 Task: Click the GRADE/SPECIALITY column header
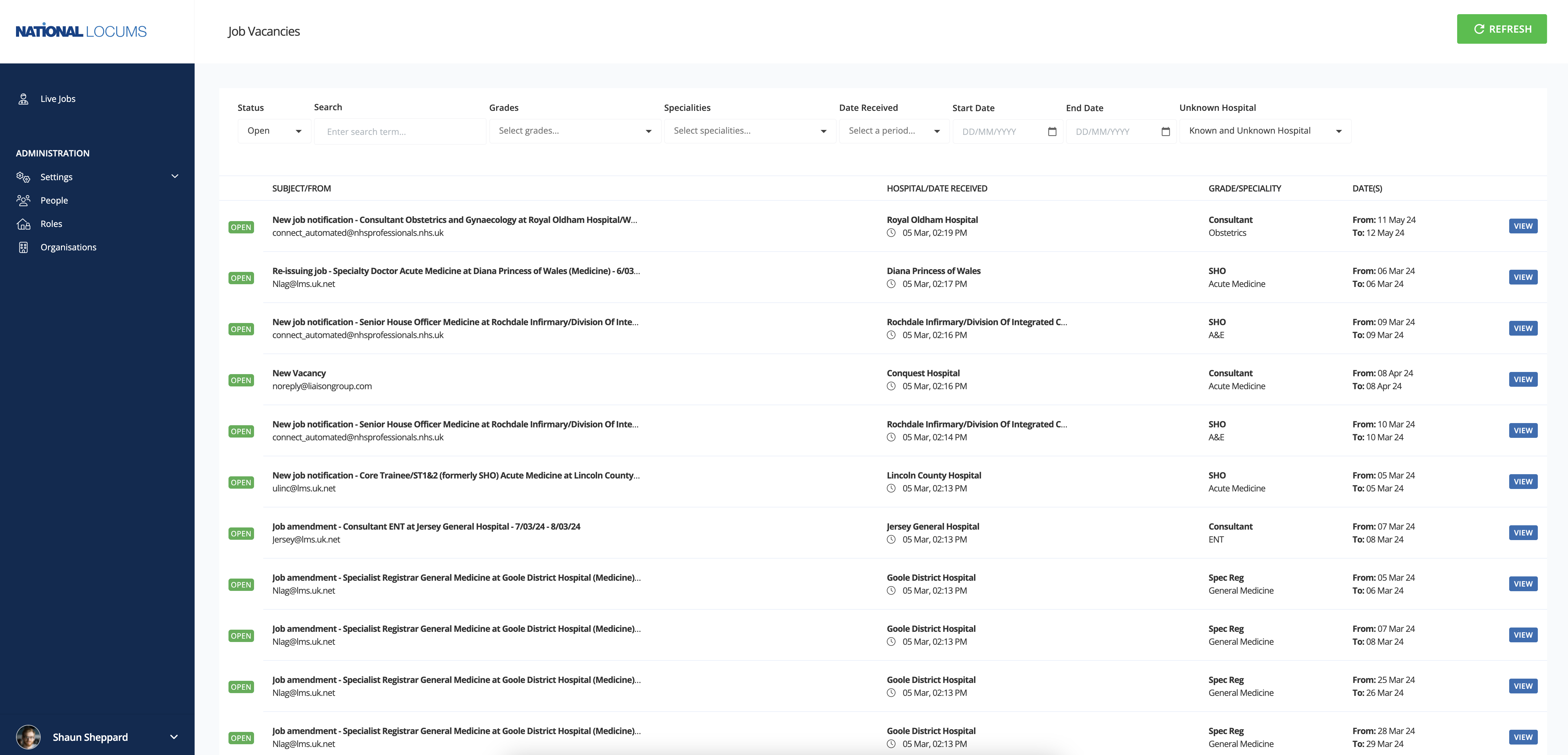click(1245, 189)
